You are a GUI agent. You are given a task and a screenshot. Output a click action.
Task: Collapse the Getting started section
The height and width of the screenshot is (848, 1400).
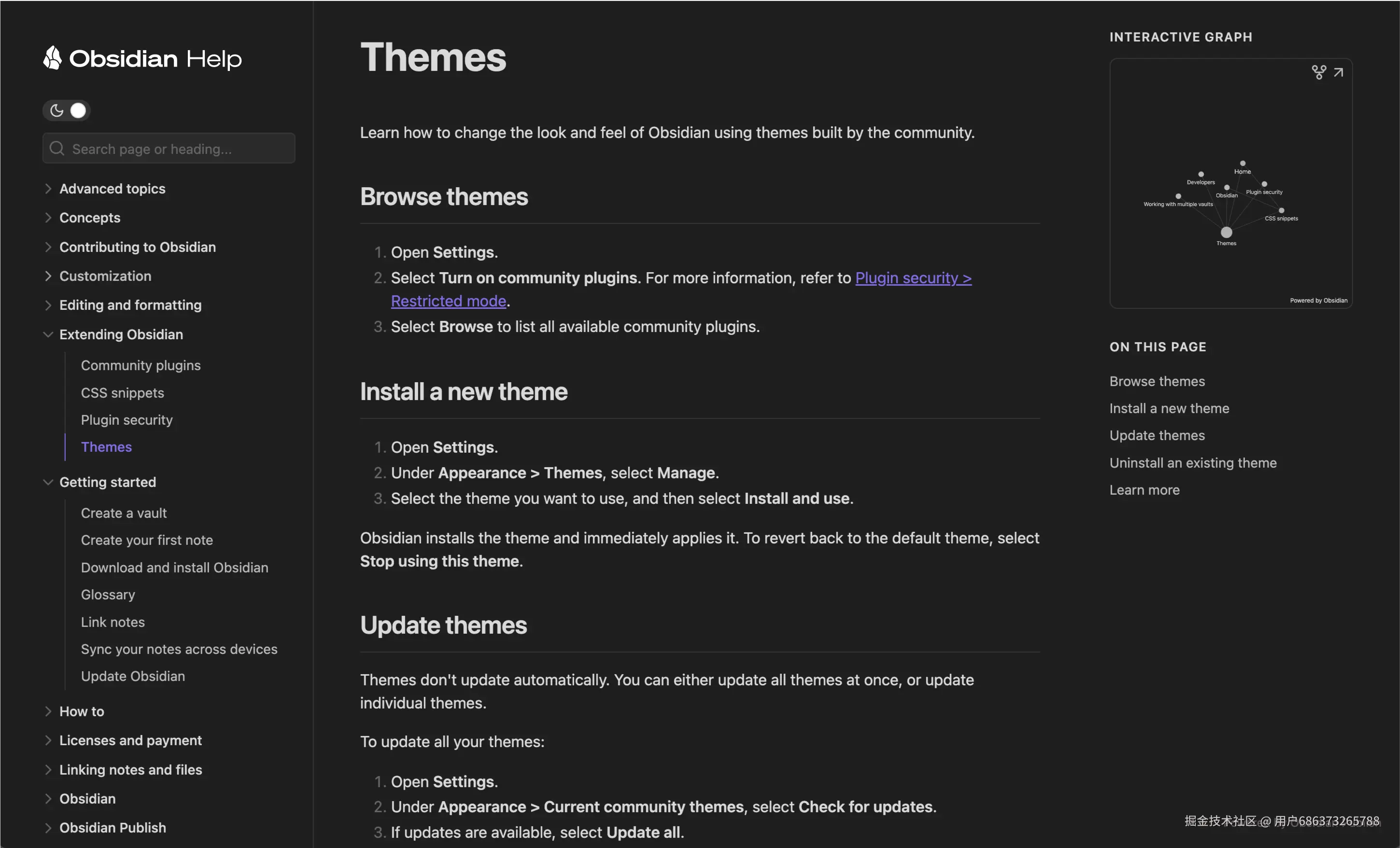click(x=48, y=482)
